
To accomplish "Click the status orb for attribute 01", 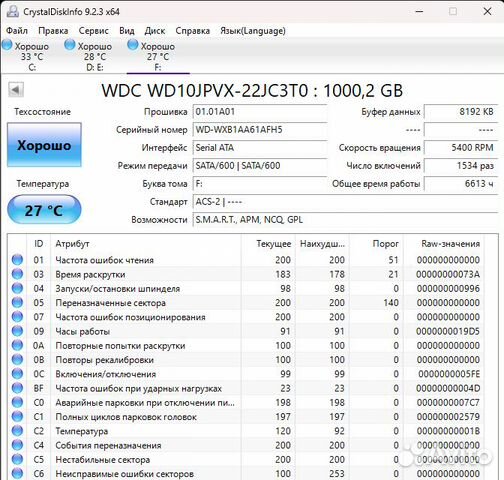I will pos(17,260).
